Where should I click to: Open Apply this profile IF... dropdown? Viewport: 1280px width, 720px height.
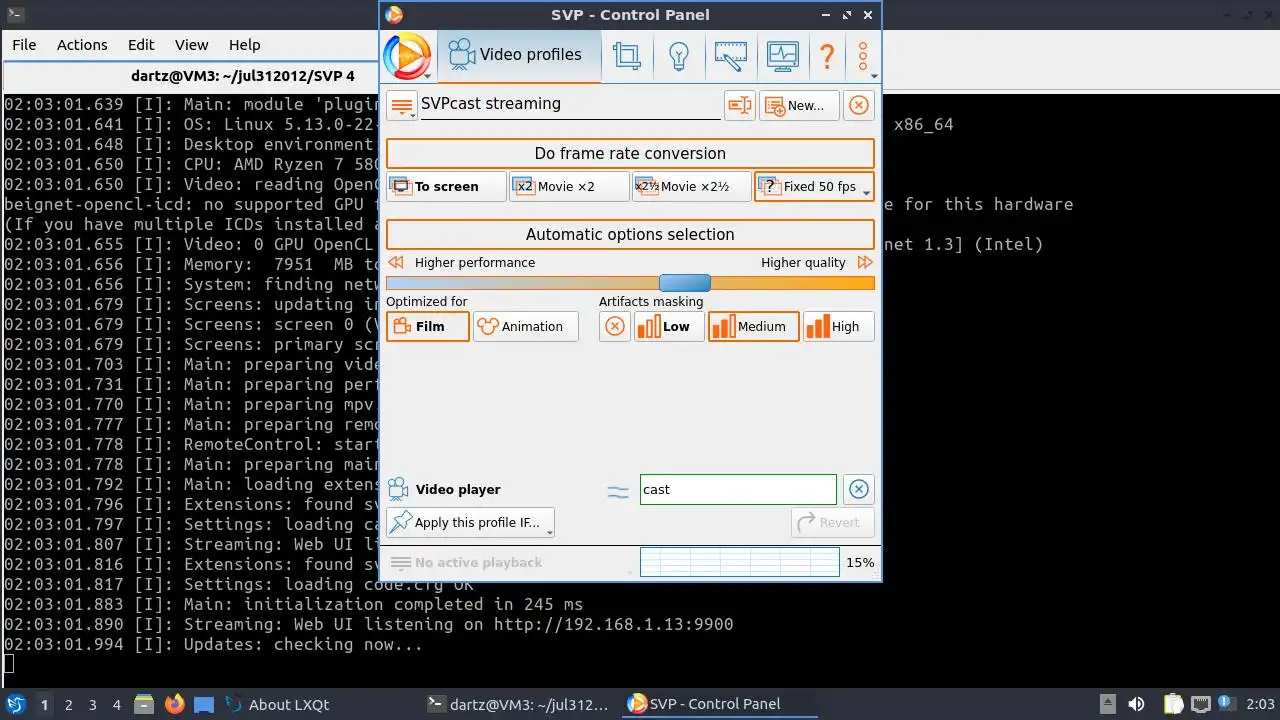[x=470, y=522]
